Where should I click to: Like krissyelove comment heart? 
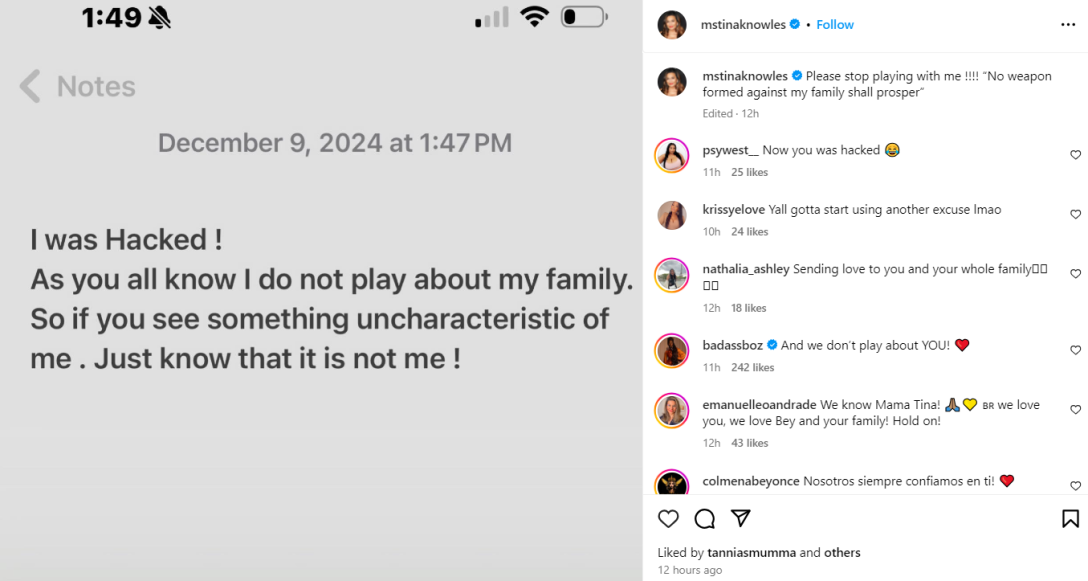point(1076,215)
